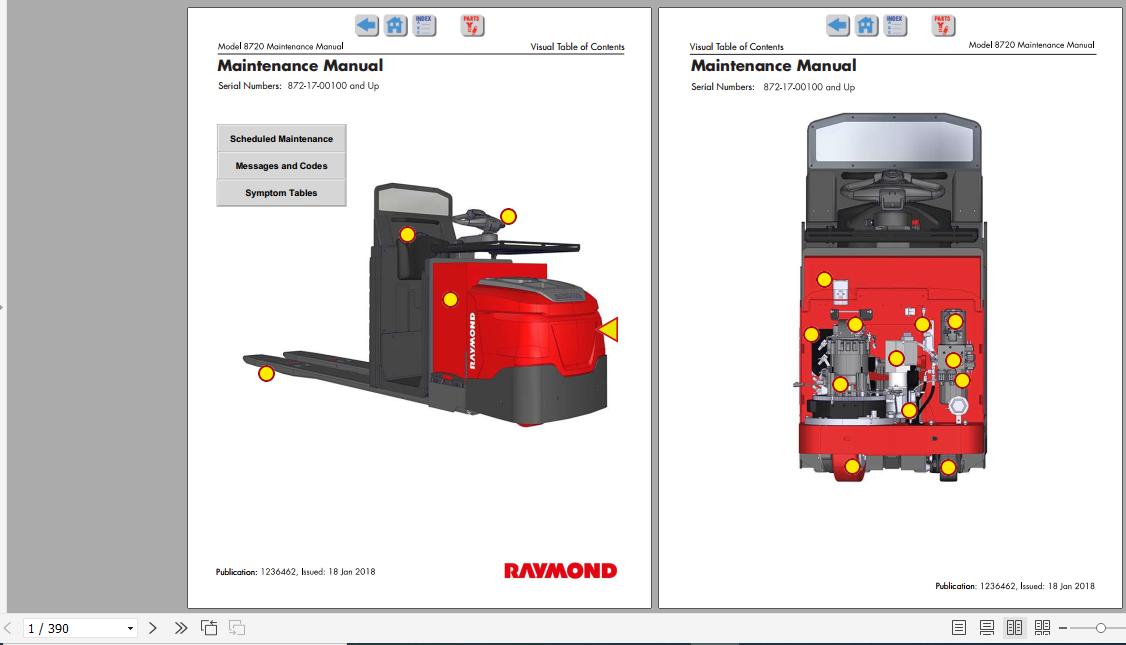Image resolution: width=1126 pixels, height=645 pixels.
Task: Click yellow hotspot on bottom-left drive wheel
Action: [x=852, y=467]
